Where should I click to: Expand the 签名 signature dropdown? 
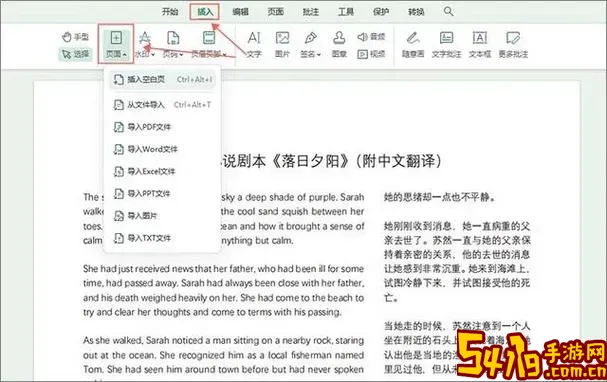[310, 44]
